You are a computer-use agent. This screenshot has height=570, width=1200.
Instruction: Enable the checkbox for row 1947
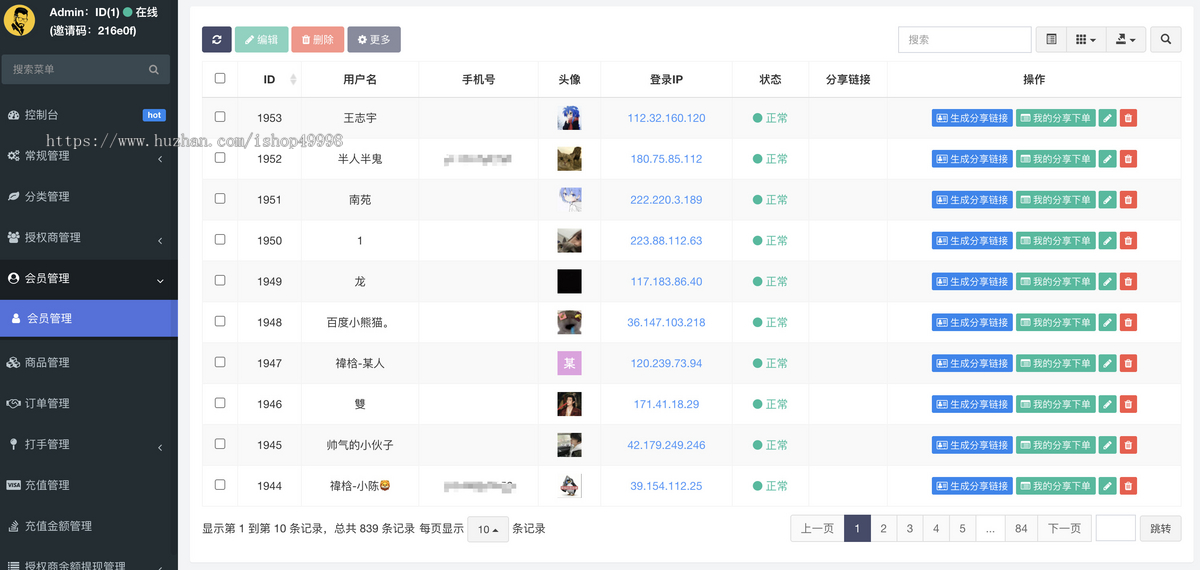point(220,363)
